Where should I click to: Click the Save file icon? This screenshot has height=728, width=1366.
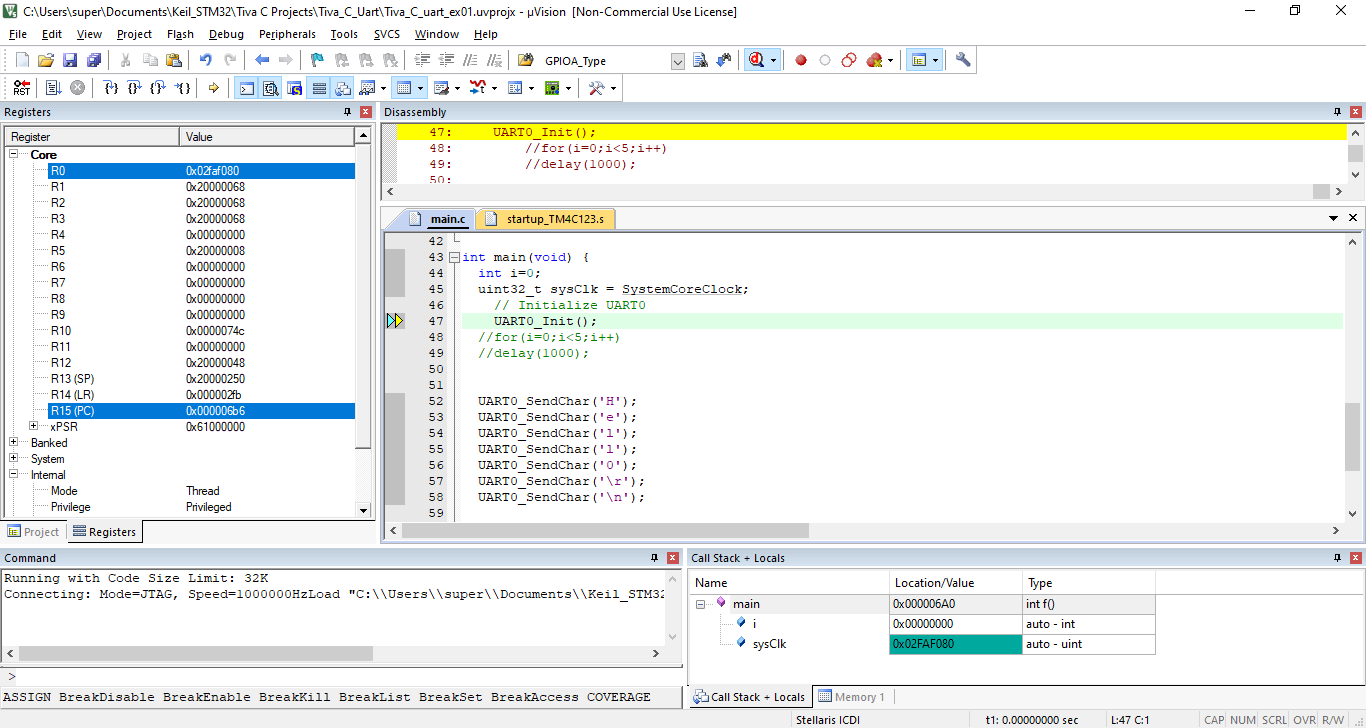(70, 60)
